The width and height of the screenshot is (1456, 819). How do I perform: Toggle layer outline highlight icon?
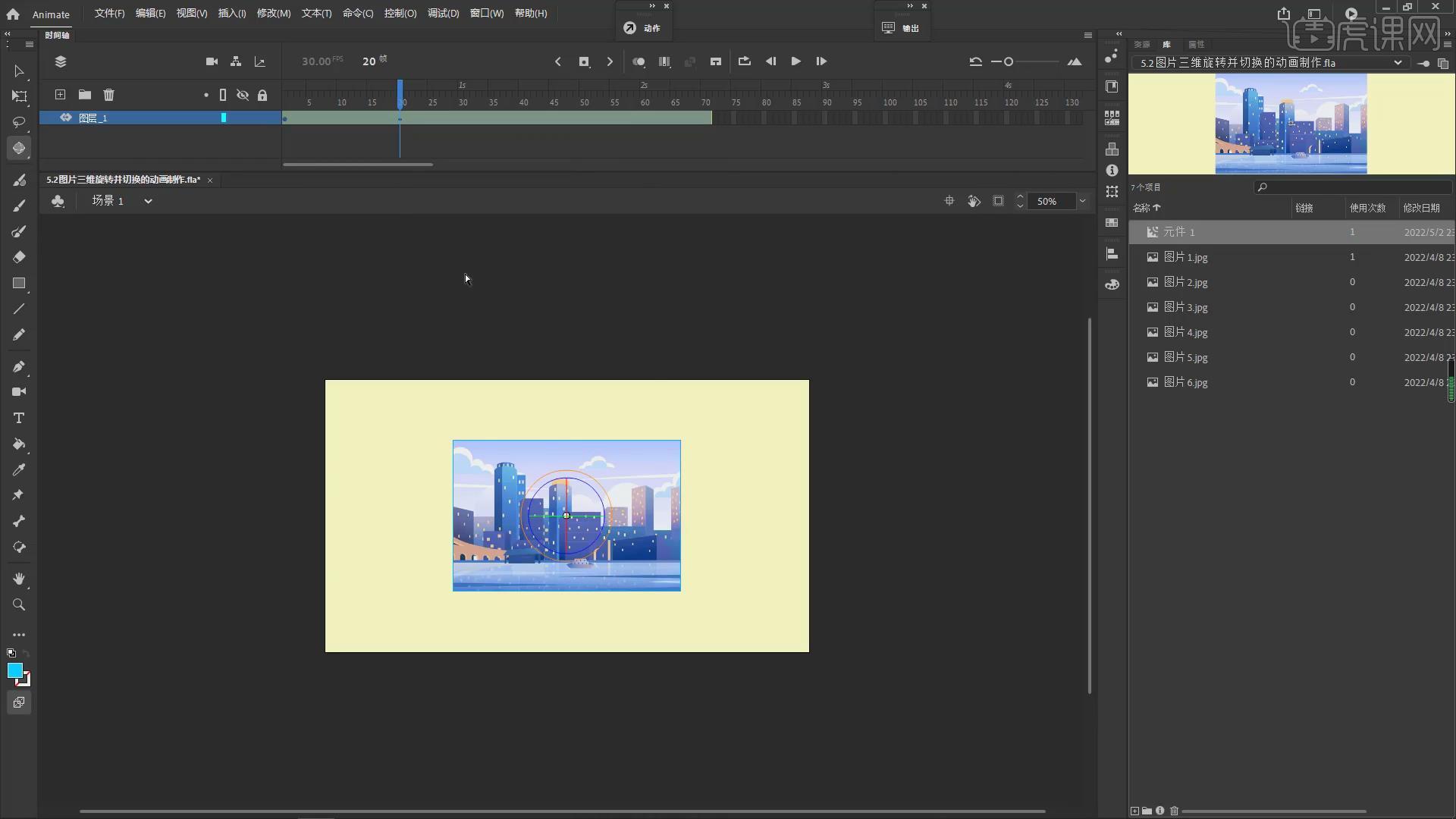[x=223, y=95]
